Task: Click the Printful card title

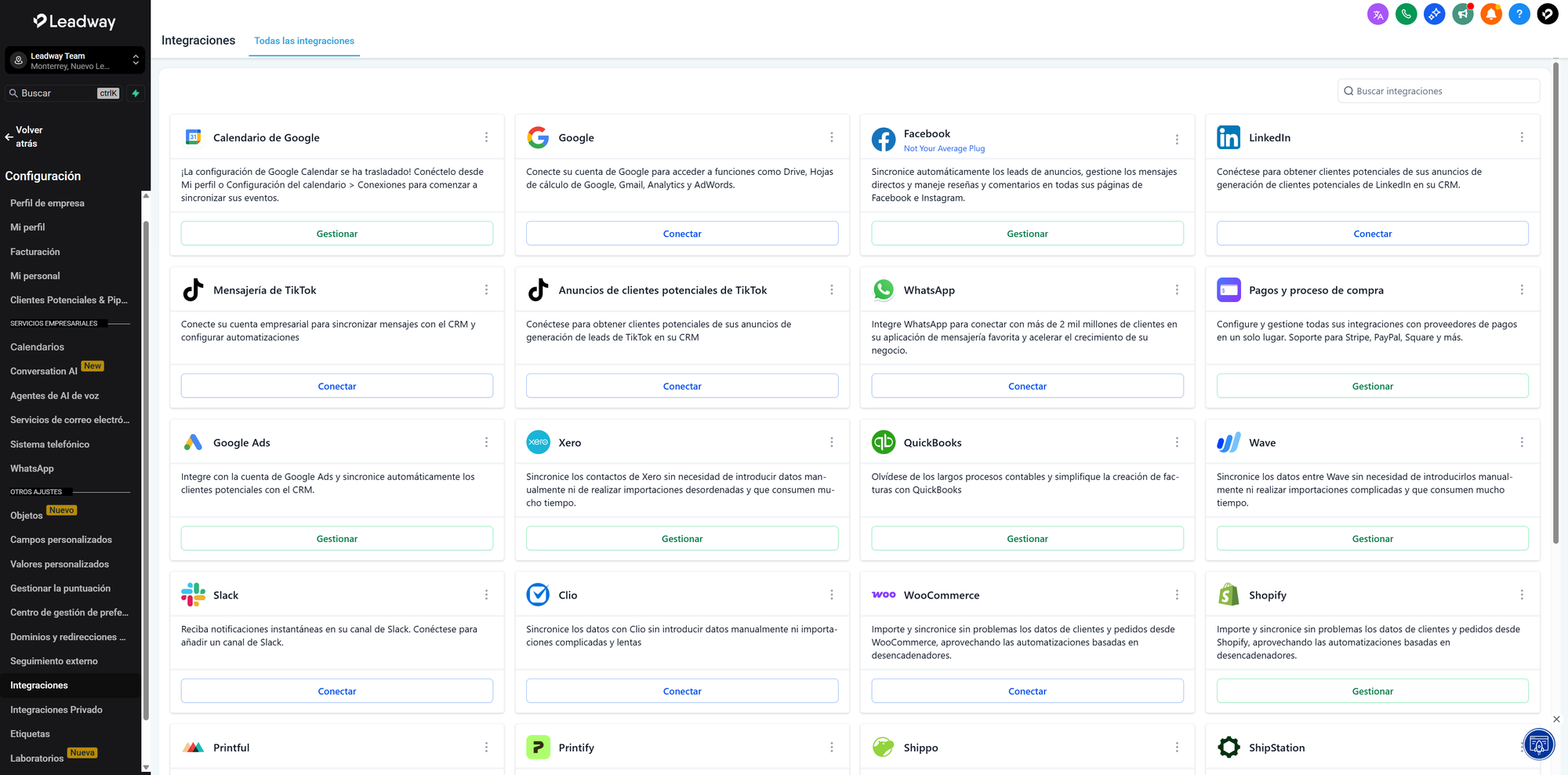Action: [x=231, y=748]
